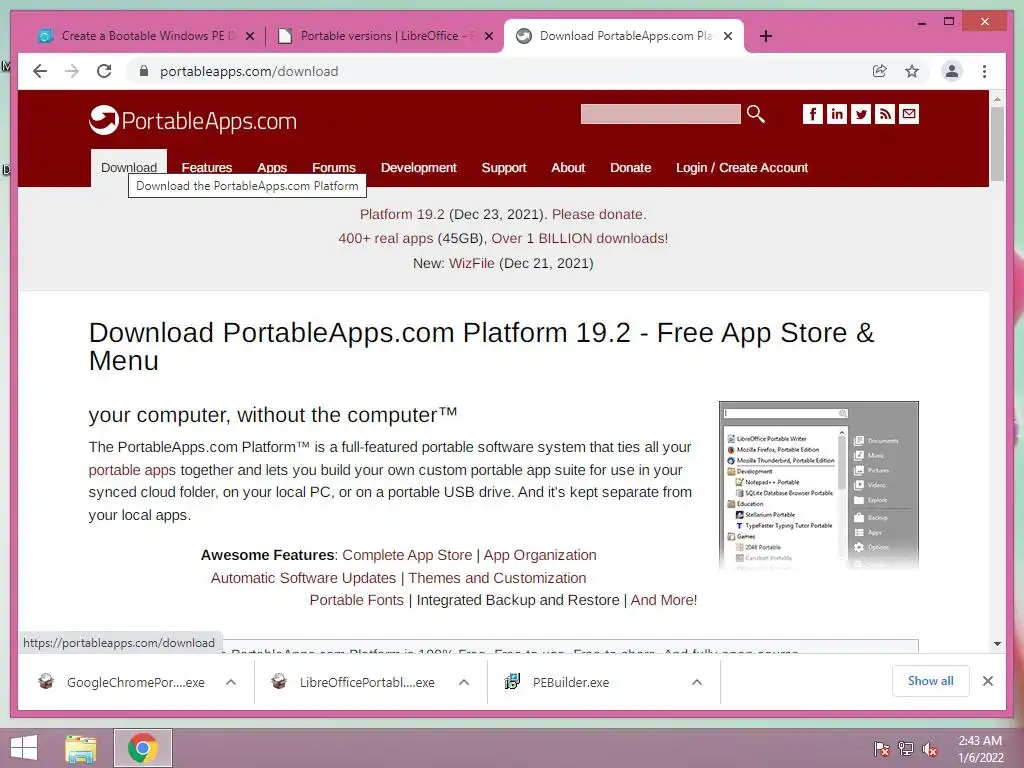Screen dimensions: 1024x768
Task: Open Chrome three-dot menu
Action: point(984,71)
